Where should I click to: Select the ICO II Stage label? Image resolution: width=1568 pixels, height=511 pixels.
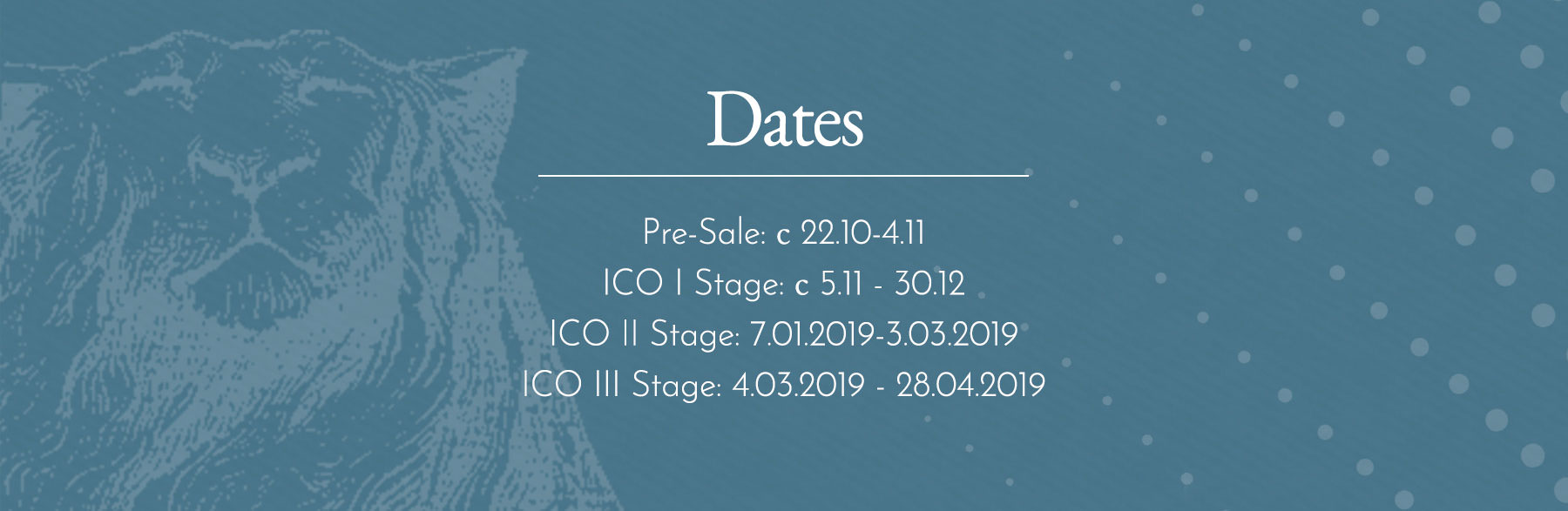click(645, 334)
